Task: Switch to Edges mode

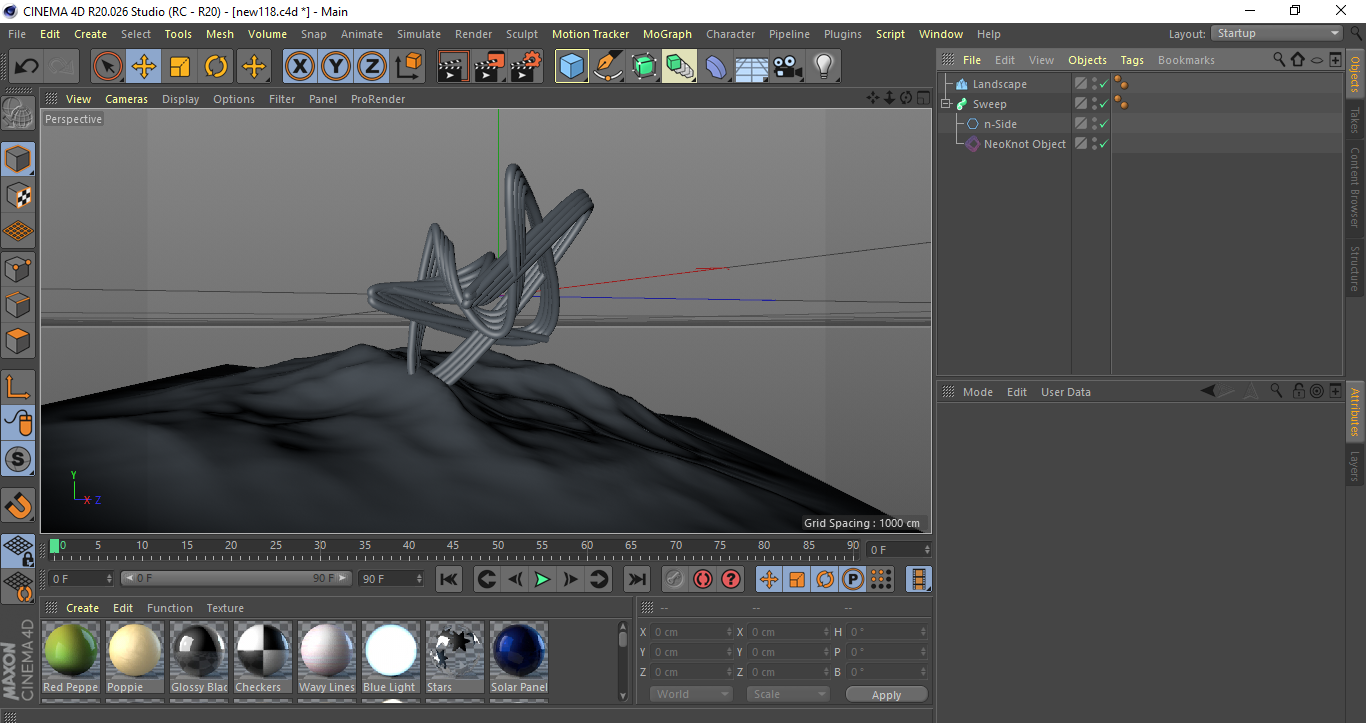Action: tap(18, 304)
